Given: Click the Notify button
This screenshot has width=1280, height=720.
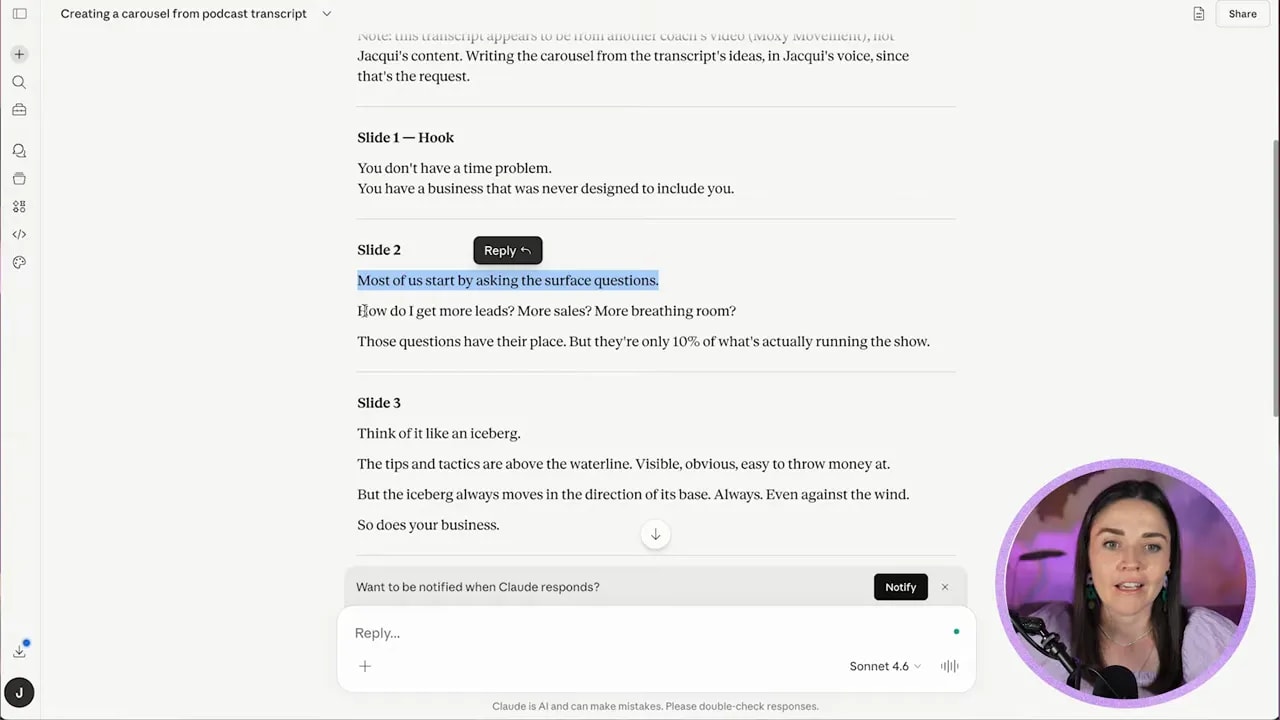Looking at the screenshot, I should pyautogui.click(x=900, y=587).
